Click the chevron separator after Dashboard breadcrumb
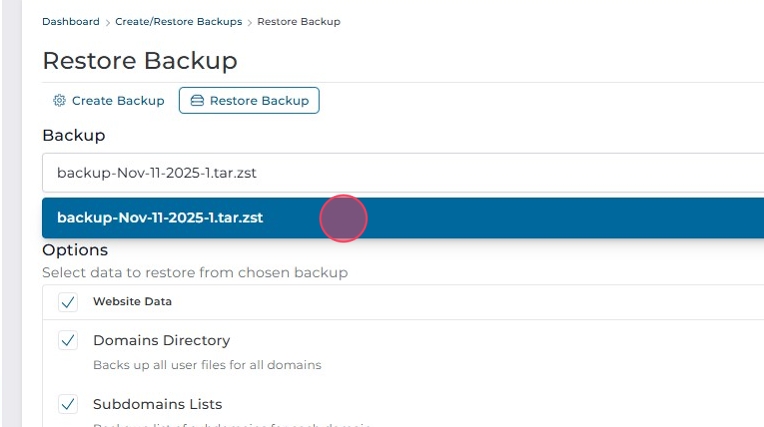Image resolution: width=764 pixels, height=427 pixels. 108,22
